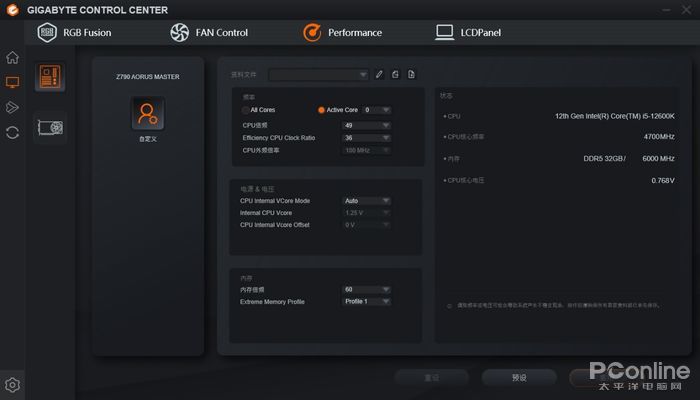Click the Internal CPU Vcore label
This screenshot has height=400, width=700.
click(x=266, y=213)
